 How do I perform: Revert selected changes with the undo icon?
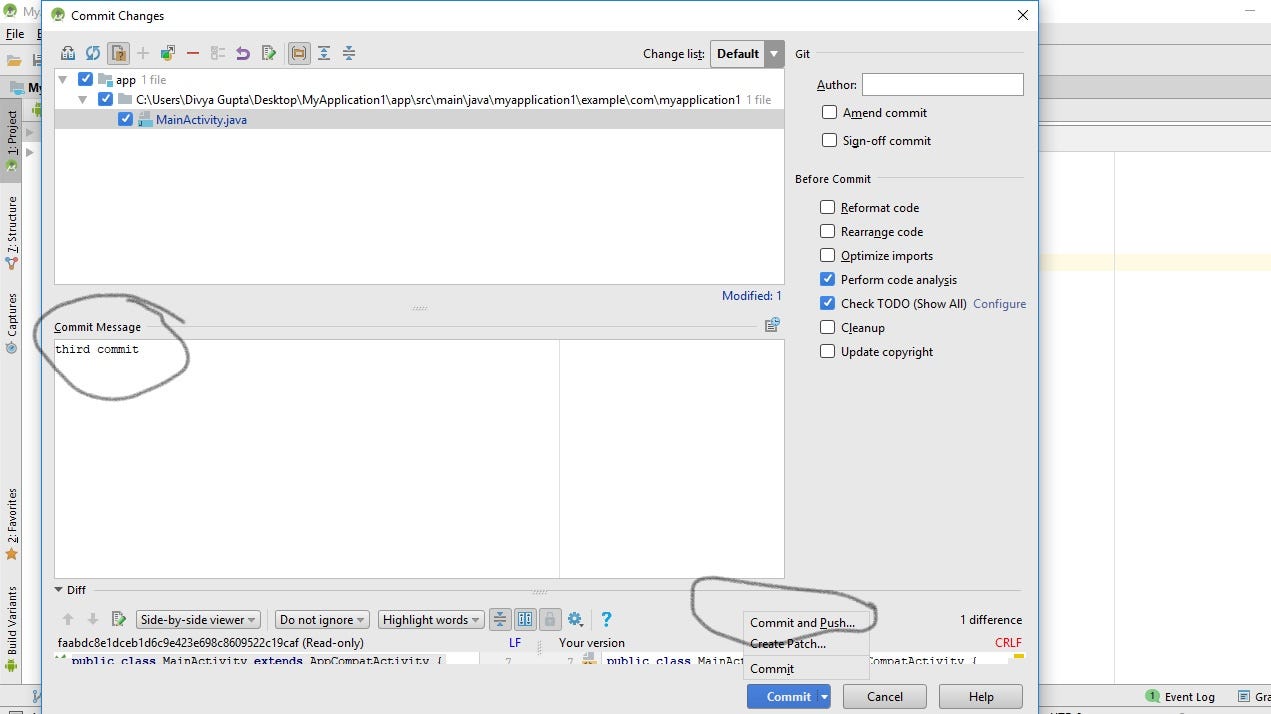(243, 52)
